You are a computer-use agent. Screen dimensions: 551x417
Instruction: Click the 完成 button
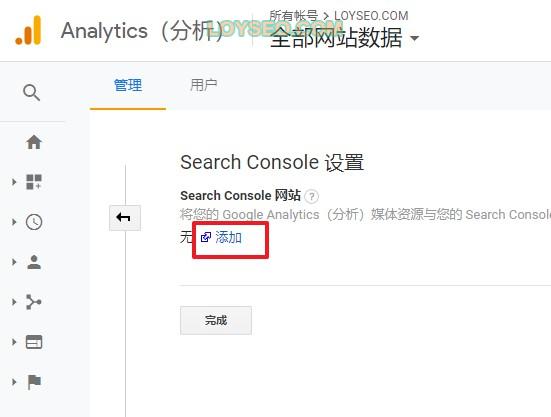click(216, 320)
